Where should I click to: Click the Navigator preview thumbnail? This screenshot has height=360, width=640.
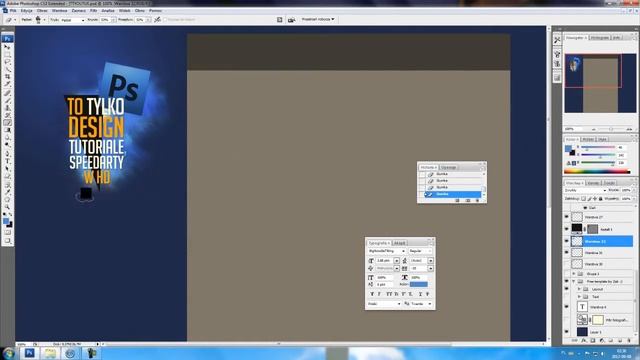point(600,83)
